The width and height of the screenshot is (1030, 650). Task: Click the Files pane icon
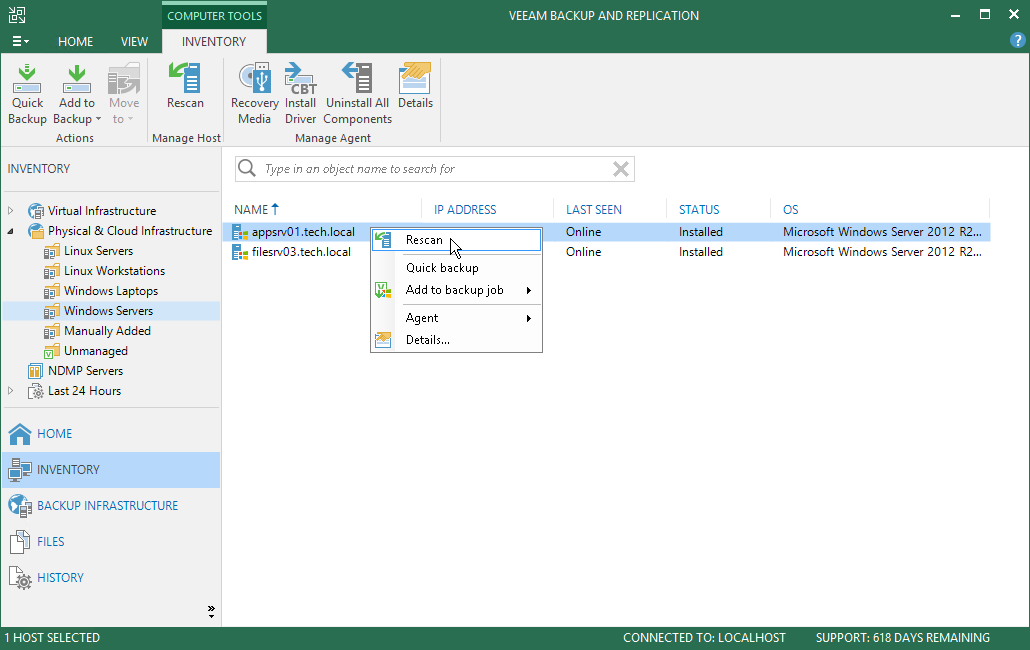[20, 542]
